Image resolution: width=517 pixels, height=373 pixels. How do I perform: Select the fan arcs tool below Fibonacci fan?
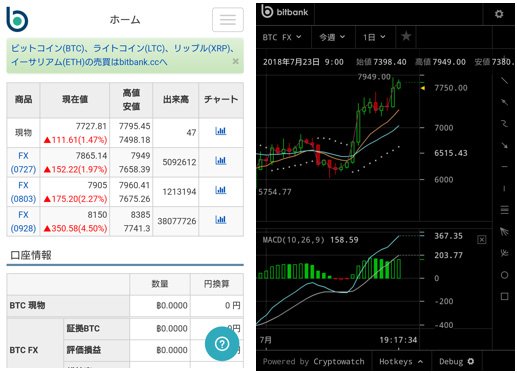(505, 253)
